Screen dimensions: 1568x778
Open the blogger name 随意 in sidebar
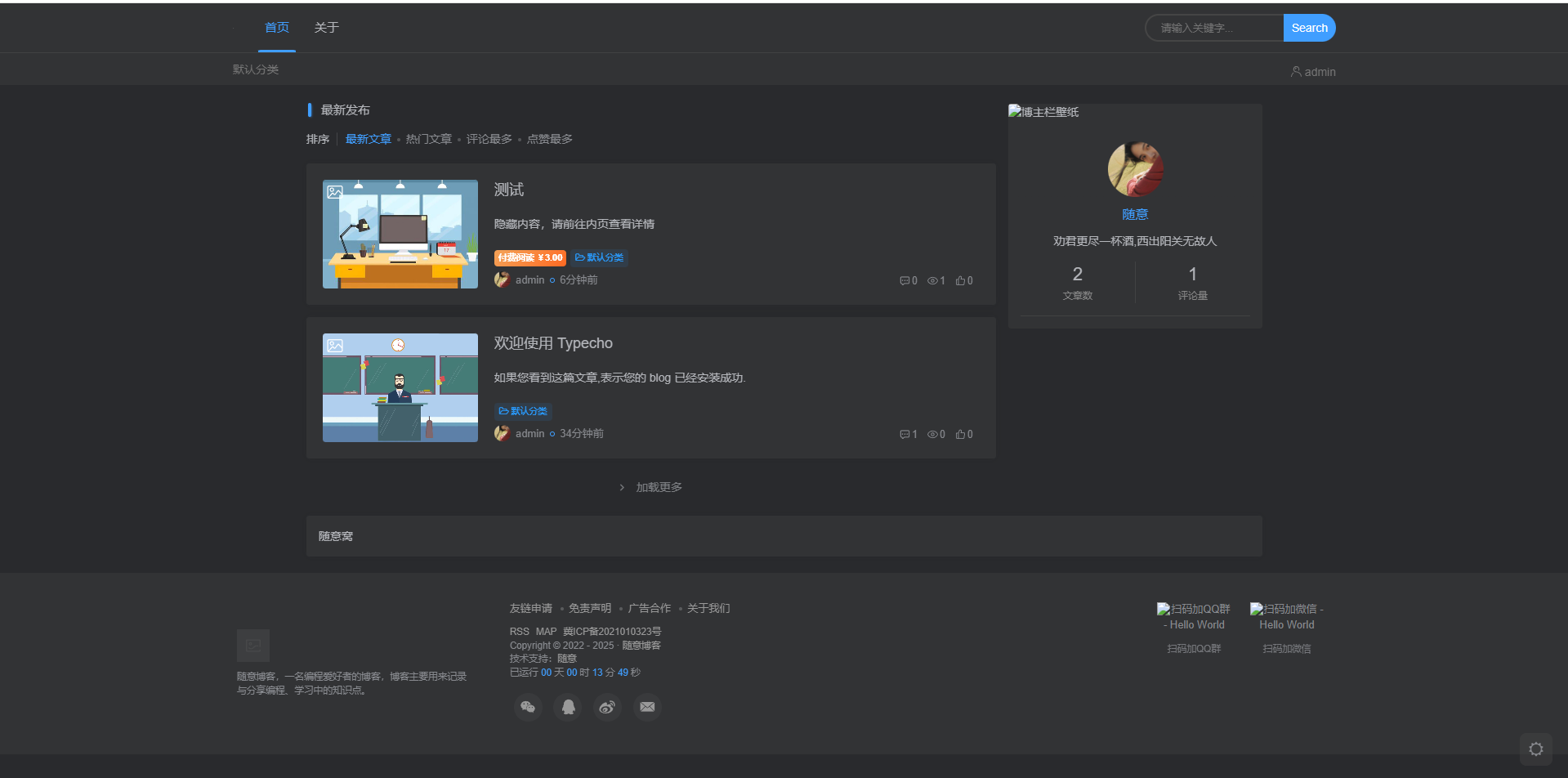click(1135, 214)
